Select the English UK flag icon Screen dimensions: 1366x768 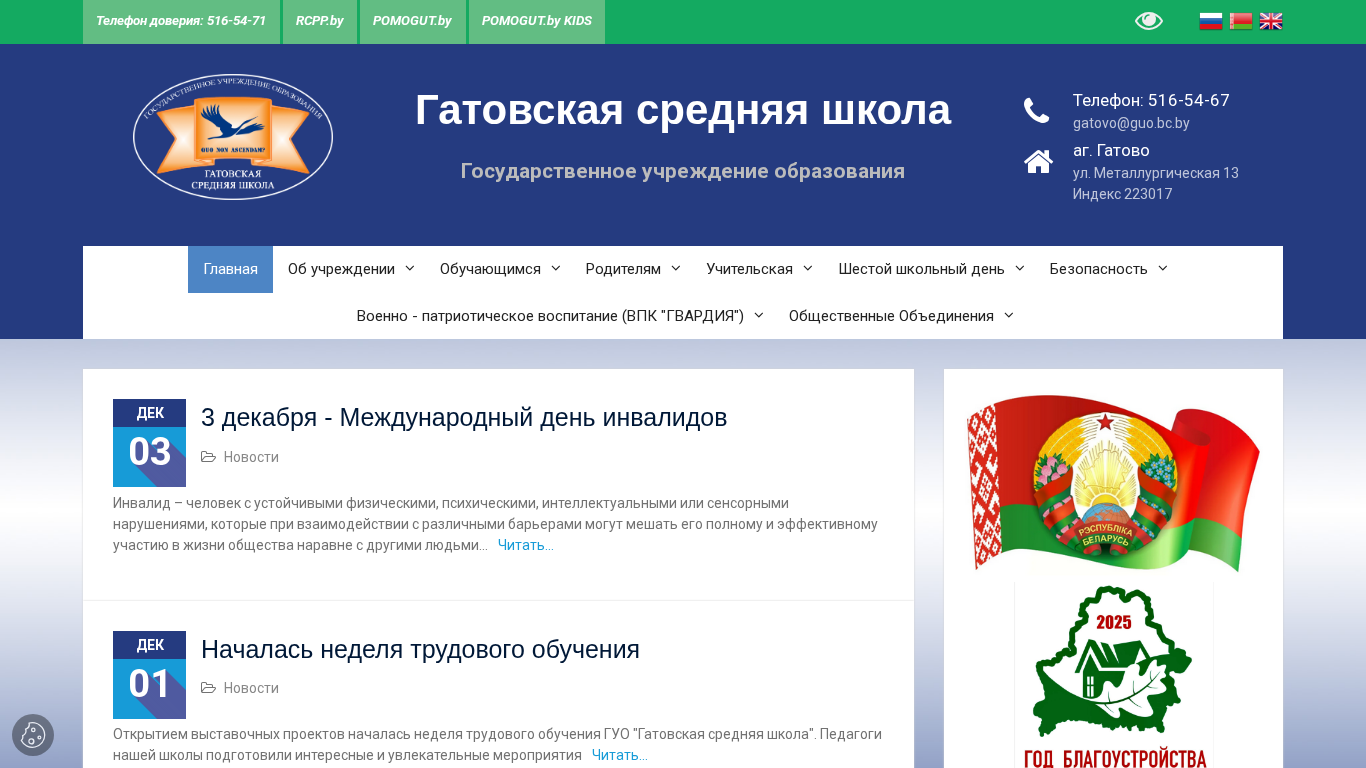pos(1270,21)
